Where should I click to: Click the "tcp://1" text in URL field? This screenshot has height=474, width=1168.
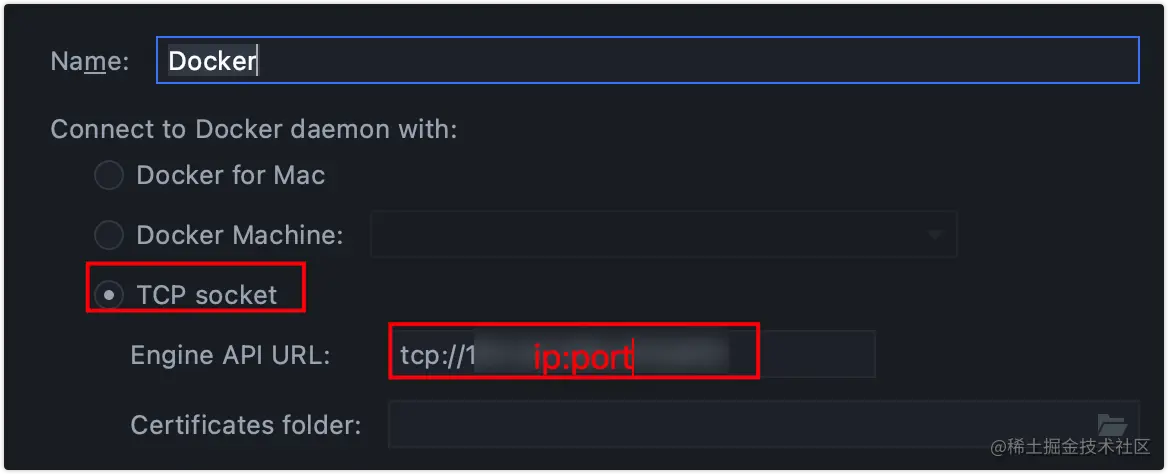[438, 355]
